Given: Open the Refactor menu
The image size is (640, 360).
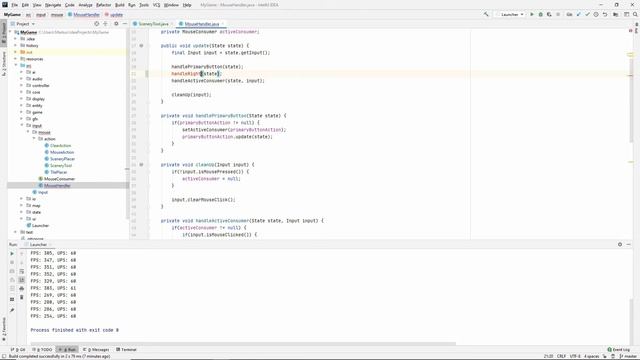Looking at the screenshot, I should coord(103,5).
